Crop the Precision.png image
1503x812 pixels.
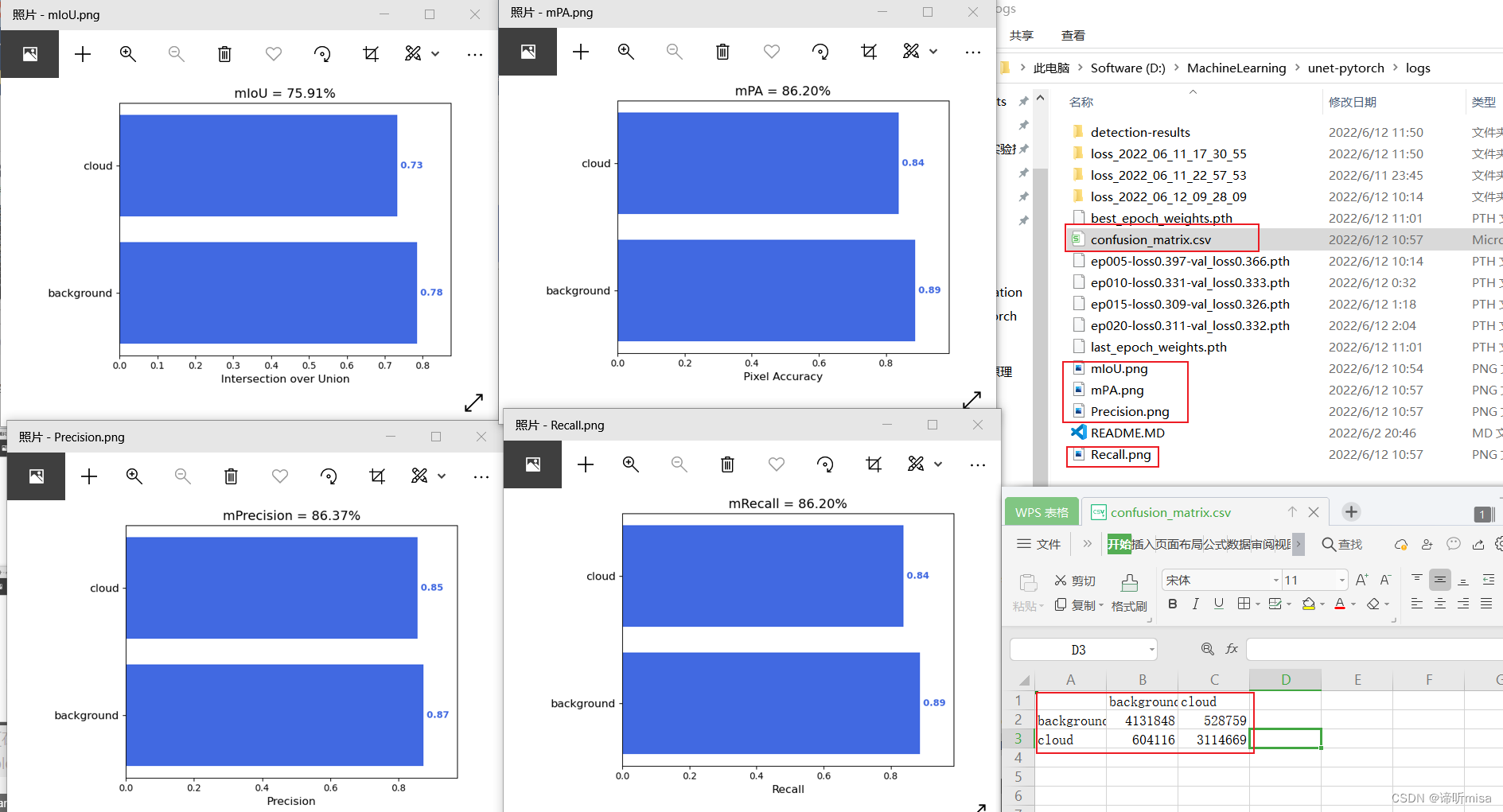coord(377,476)
